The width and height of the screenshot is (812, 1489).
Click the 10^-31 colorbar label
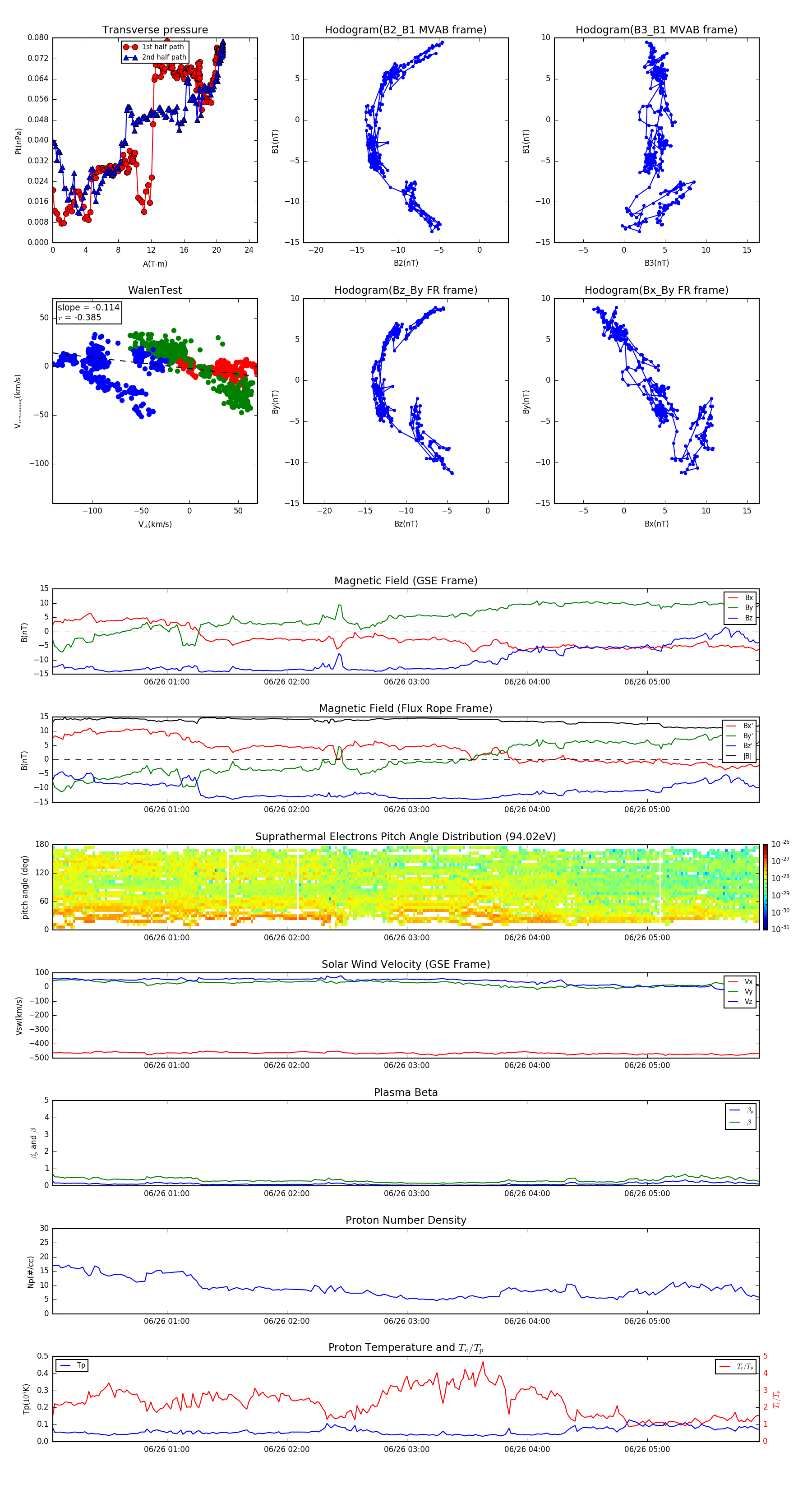point(780,929)
